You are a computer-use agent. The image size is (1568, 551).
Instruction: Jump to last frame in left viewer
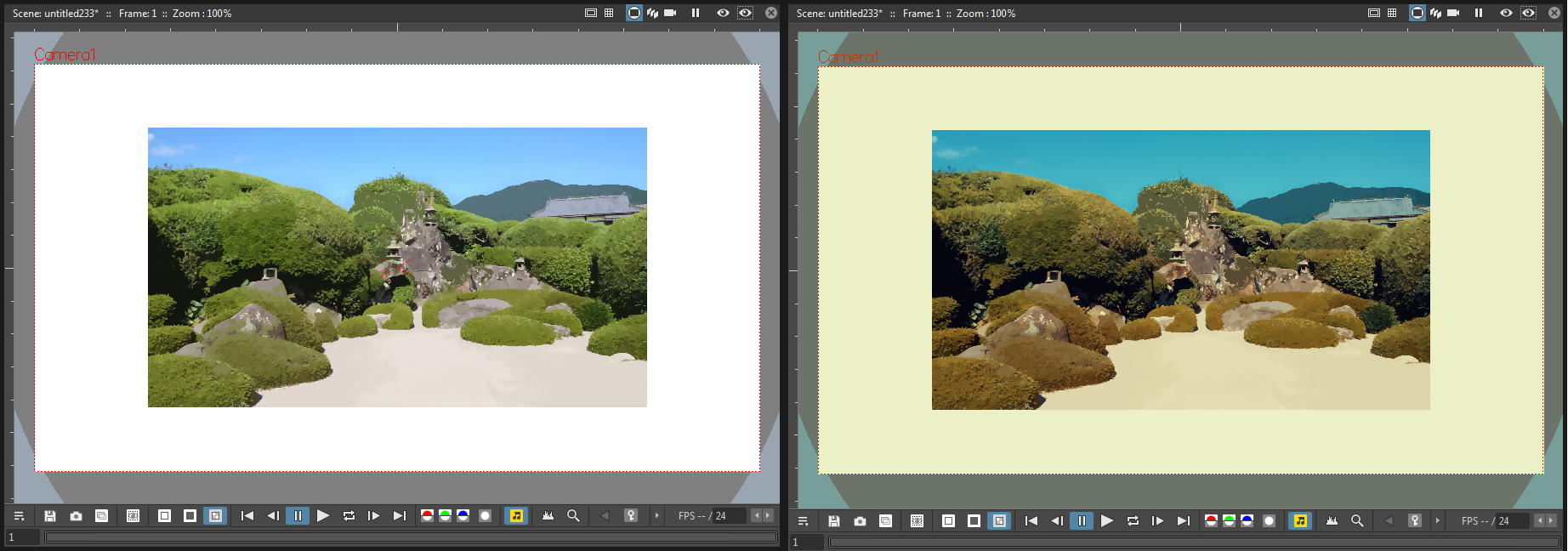400,516
